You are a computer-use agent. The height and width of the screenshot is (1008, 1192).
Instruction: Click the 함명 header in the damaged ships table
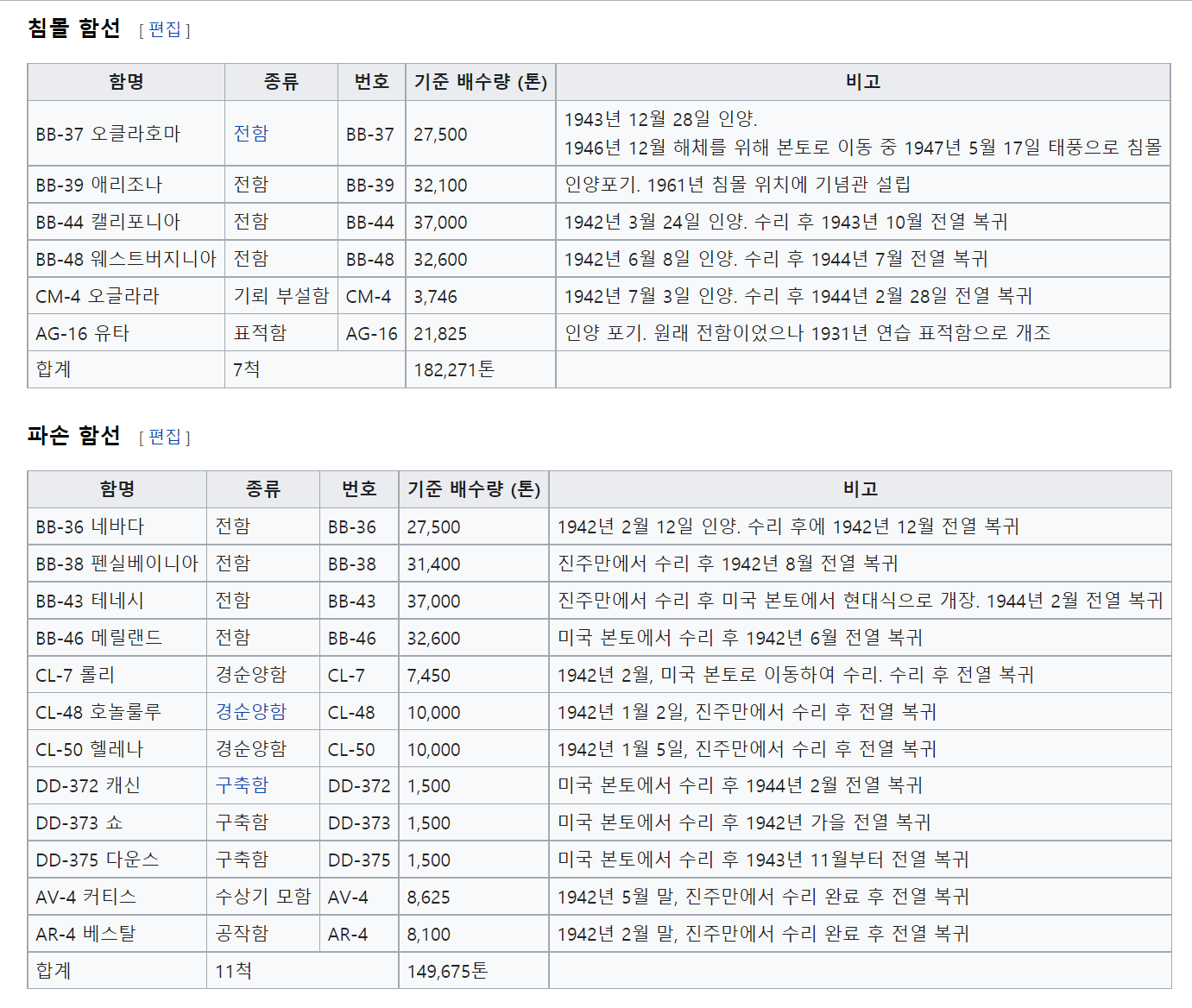[117, 489]
